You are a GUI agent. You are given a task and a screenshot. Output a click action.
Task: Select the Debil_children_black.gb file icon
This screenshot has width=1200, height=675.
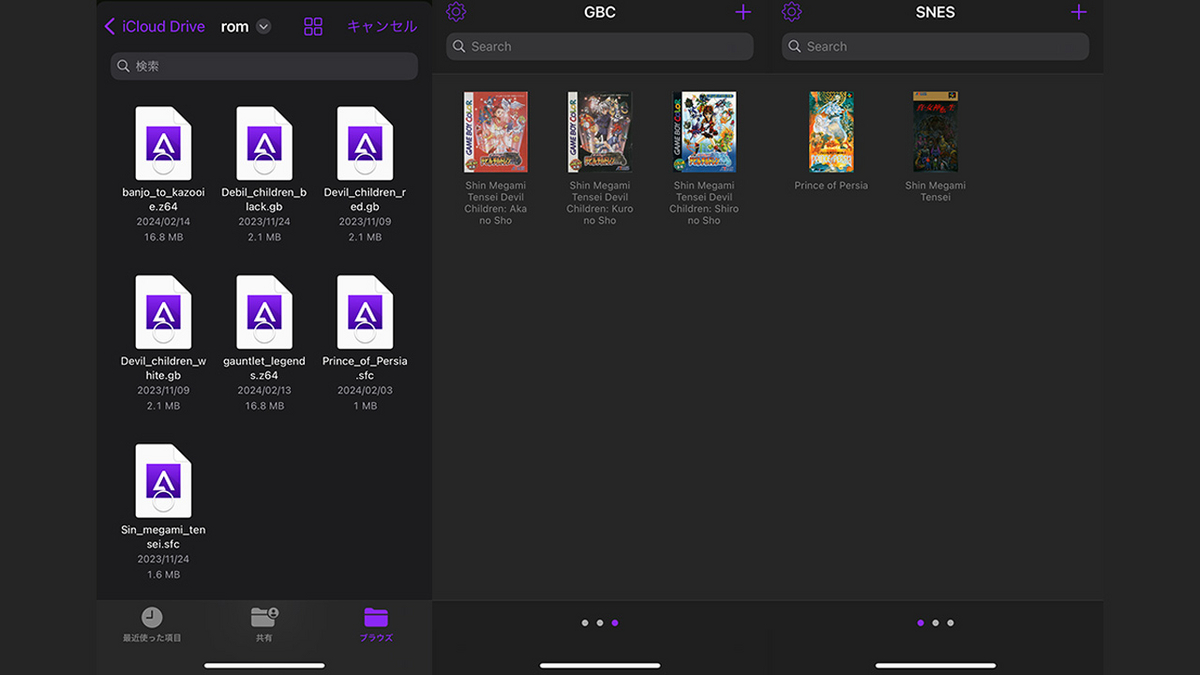pyautogui.click(x=264, y=143)
